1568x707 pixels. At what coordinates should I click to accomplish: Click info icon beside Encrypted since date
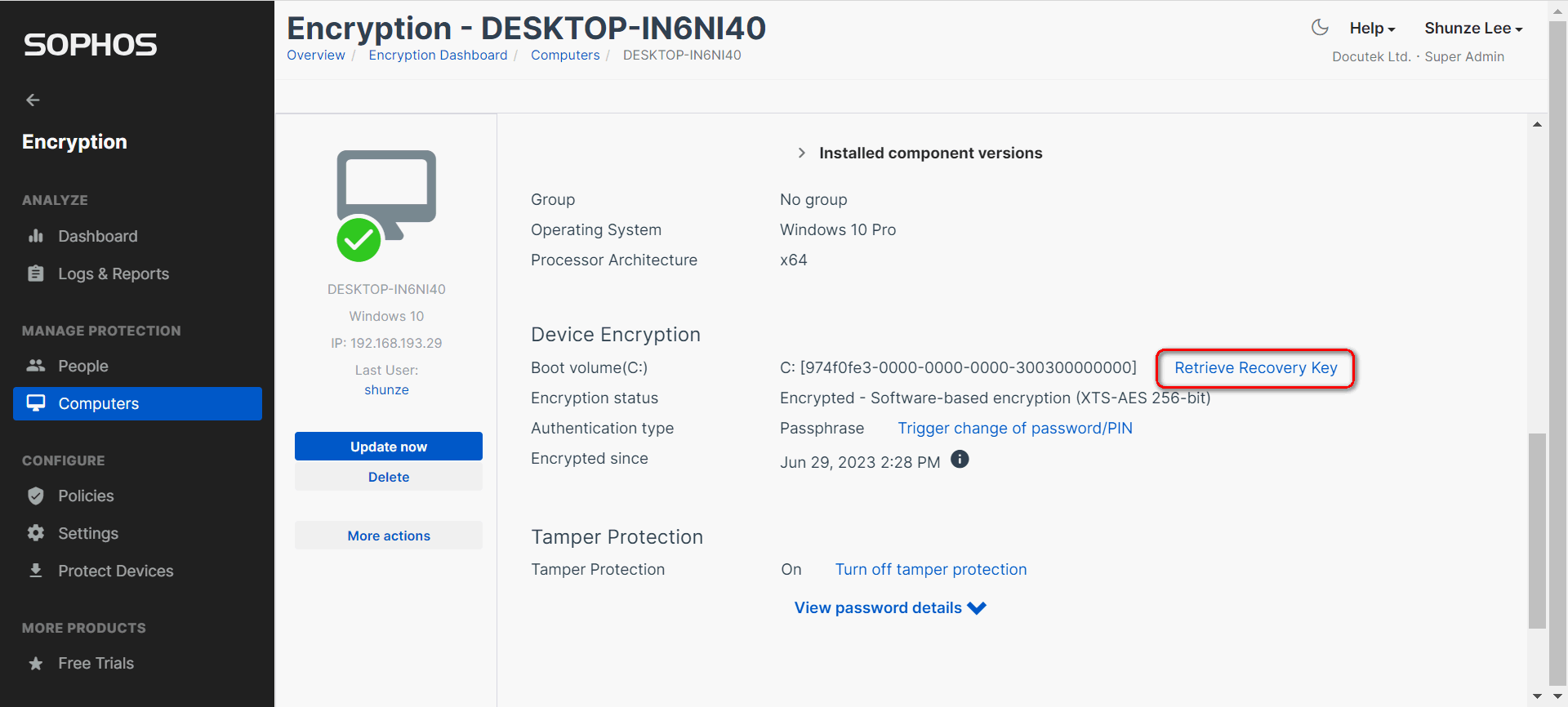[x=960, y=460]
